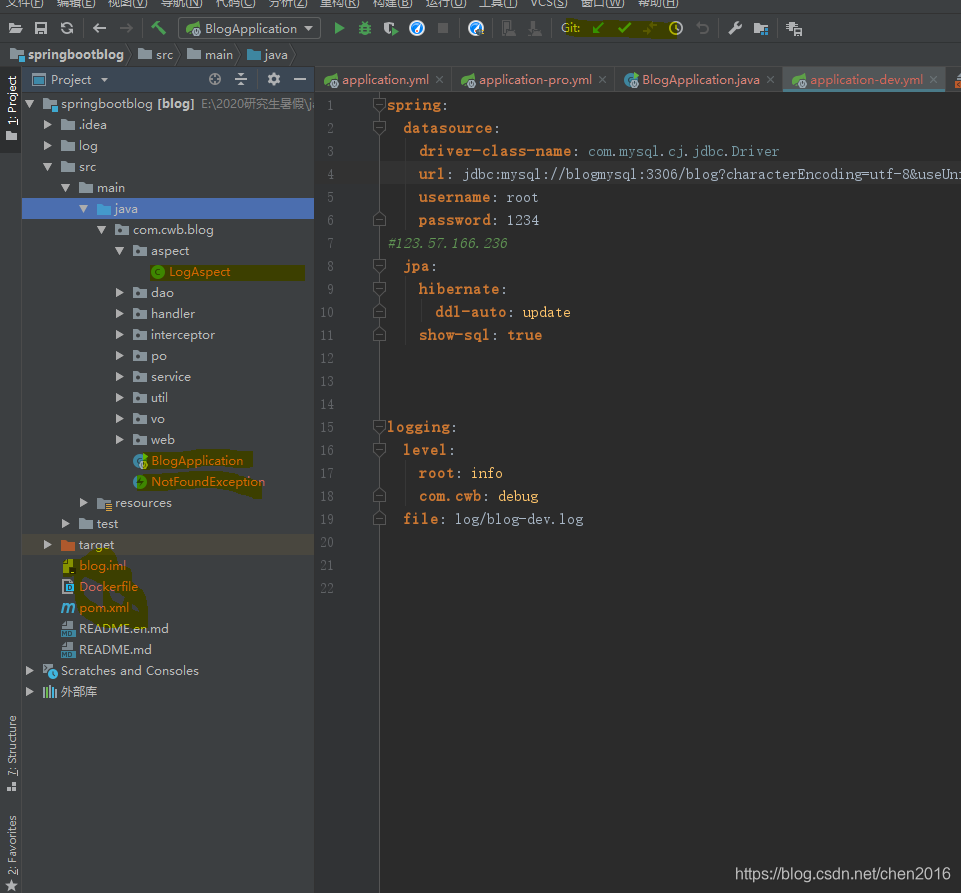Viewport: 961px width, 893px height.
Task: Open Project panel gear options
Action: (274, 79)
